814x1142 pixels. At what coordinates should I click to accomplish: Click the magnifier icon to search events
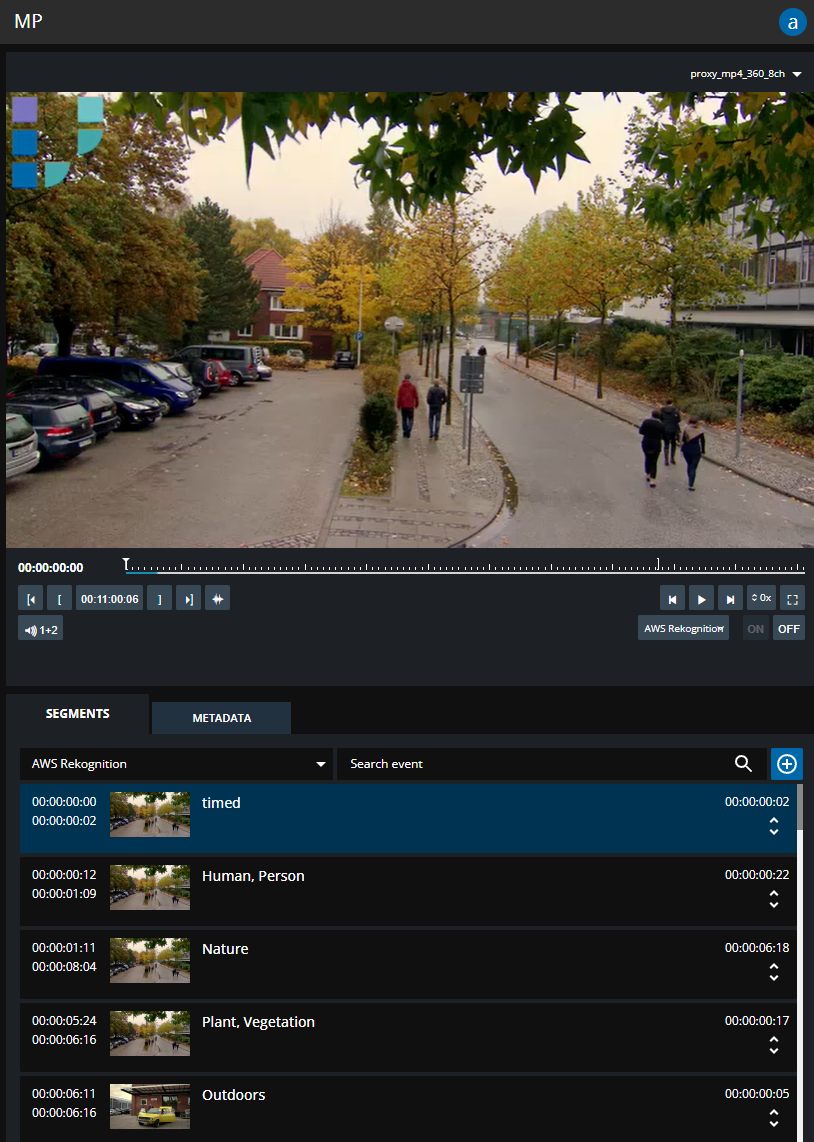click(x=743, y=763)
